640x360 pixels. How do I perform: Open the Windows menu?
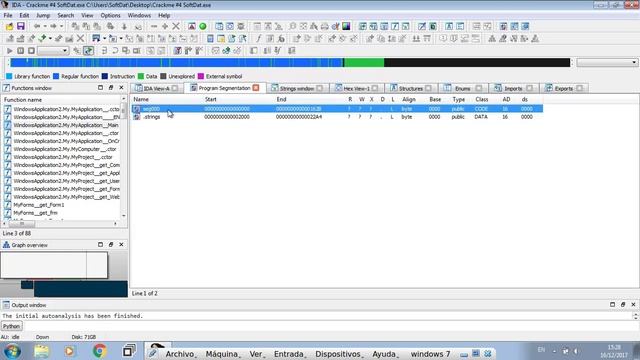pos(139,16)
